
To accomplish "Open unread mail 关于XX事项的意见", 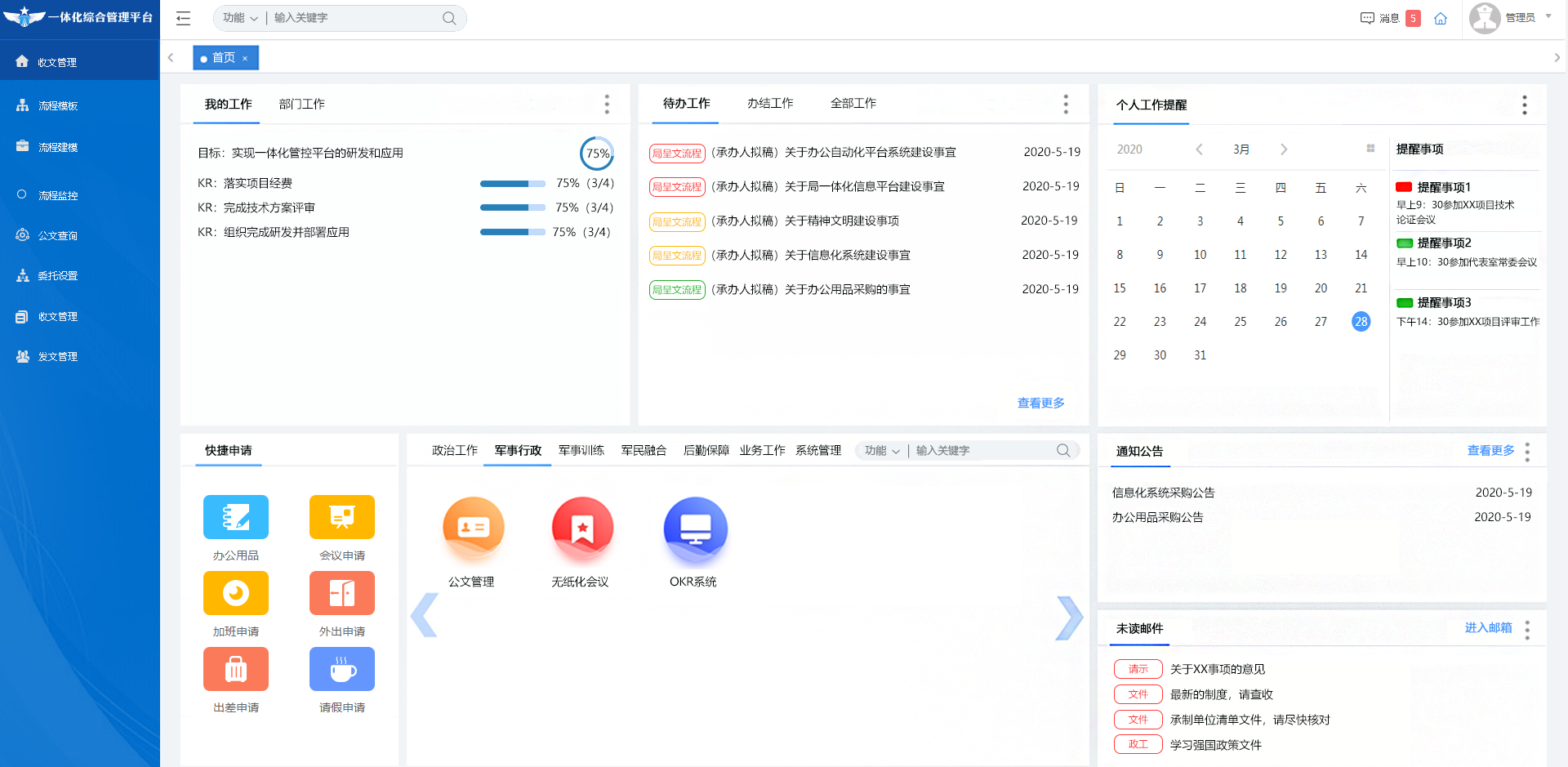I will click(1218, 669).
